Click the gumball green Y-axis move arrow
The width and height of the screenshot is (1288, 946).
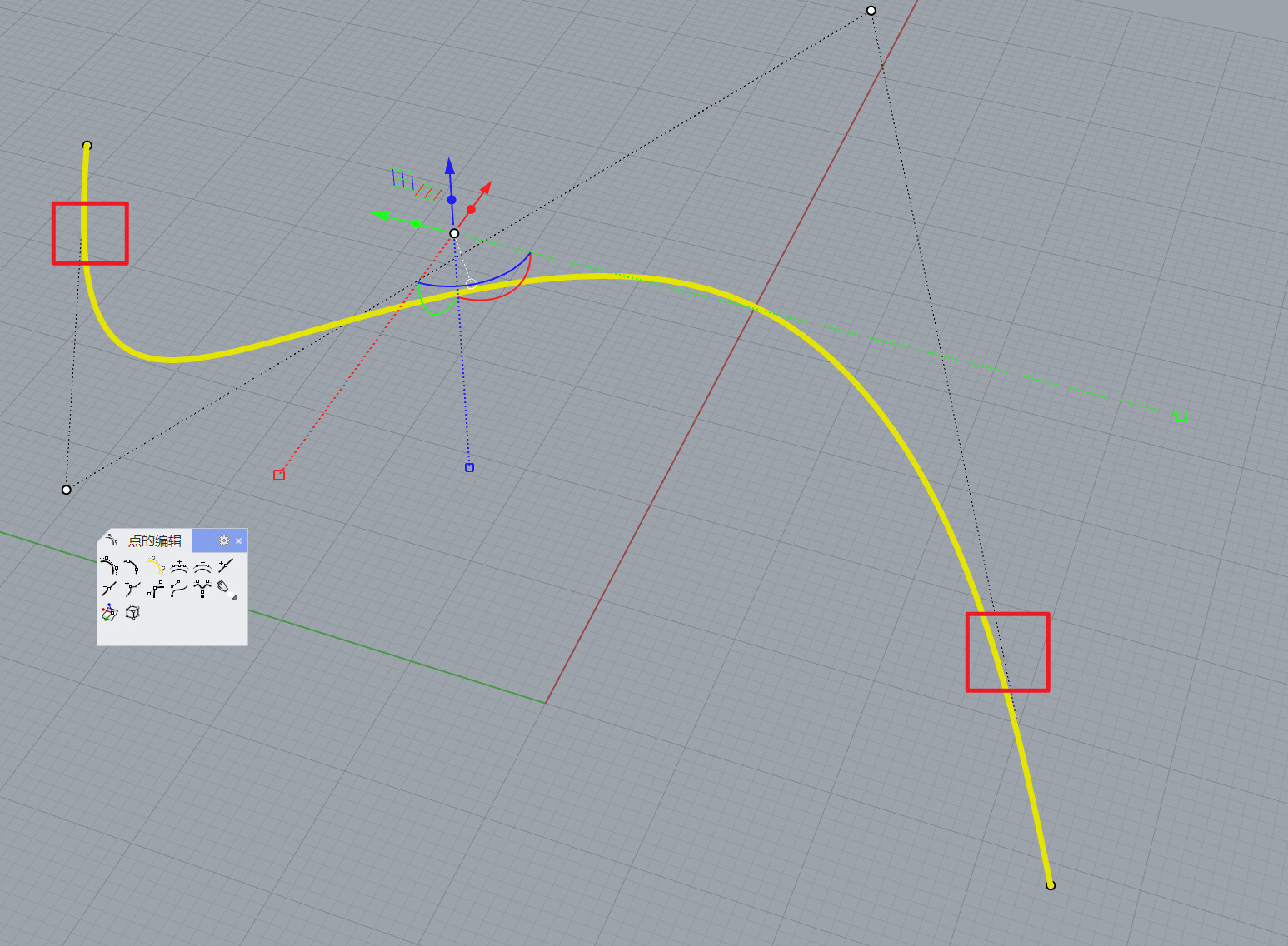[382, 215]
